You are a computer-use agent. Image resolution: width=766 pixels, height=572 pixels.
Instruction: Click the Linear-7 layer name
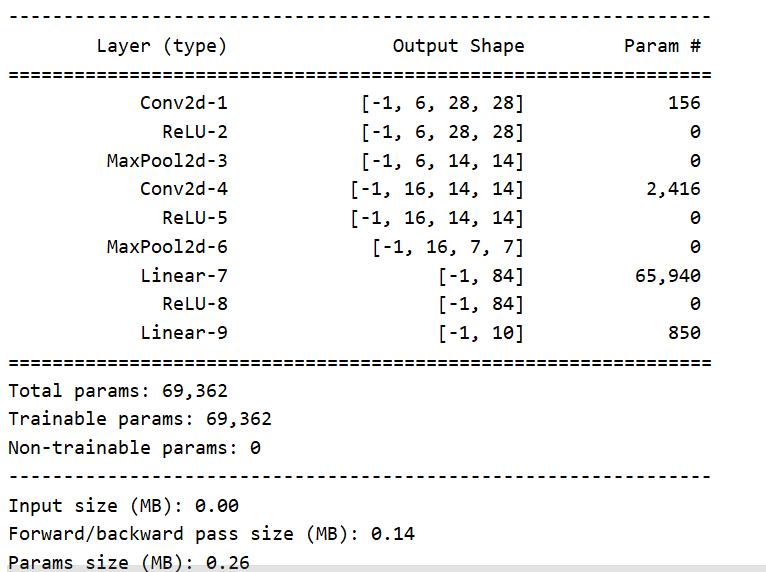point(184,275)
